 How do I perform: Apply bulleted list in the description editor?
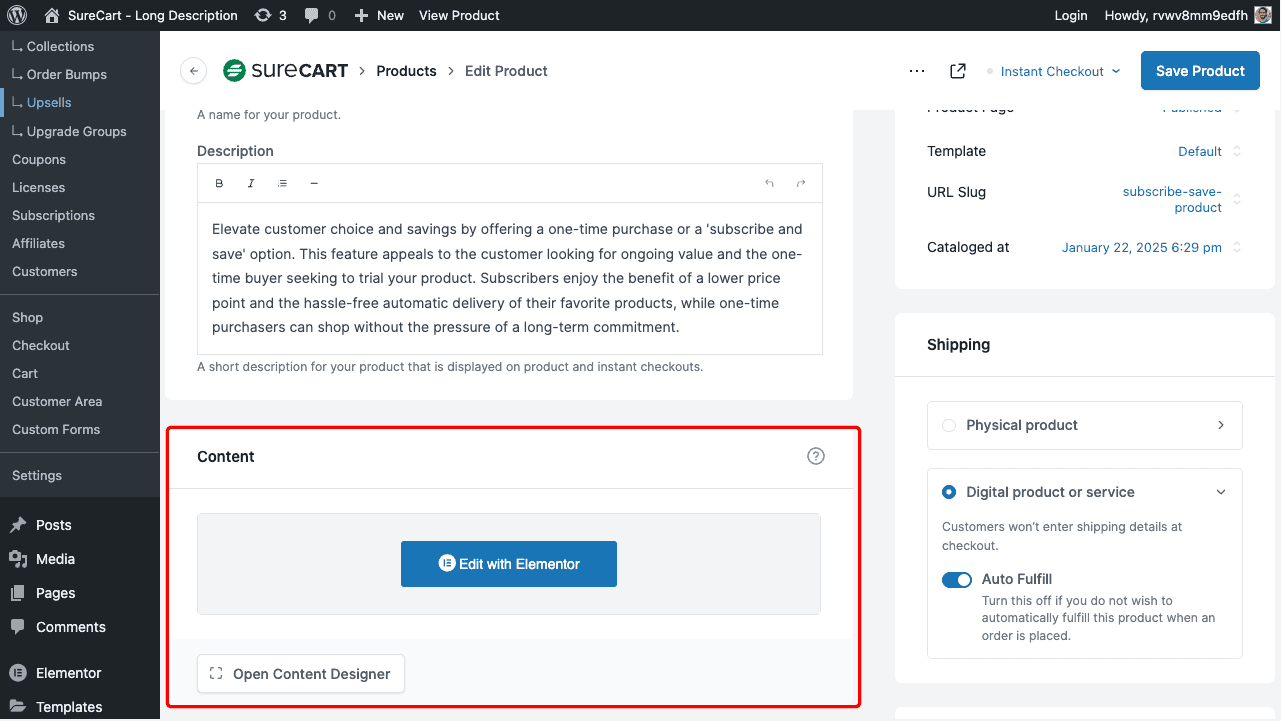(283, 183)
